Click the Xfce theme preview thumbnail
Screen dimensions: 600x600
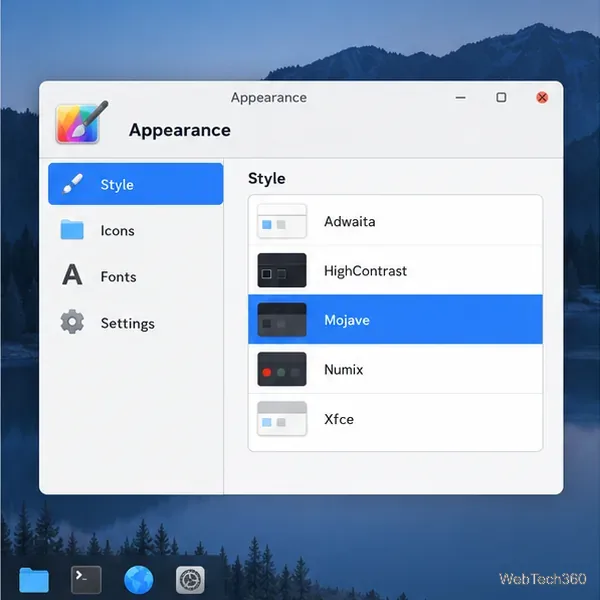(x=282, y=419)
